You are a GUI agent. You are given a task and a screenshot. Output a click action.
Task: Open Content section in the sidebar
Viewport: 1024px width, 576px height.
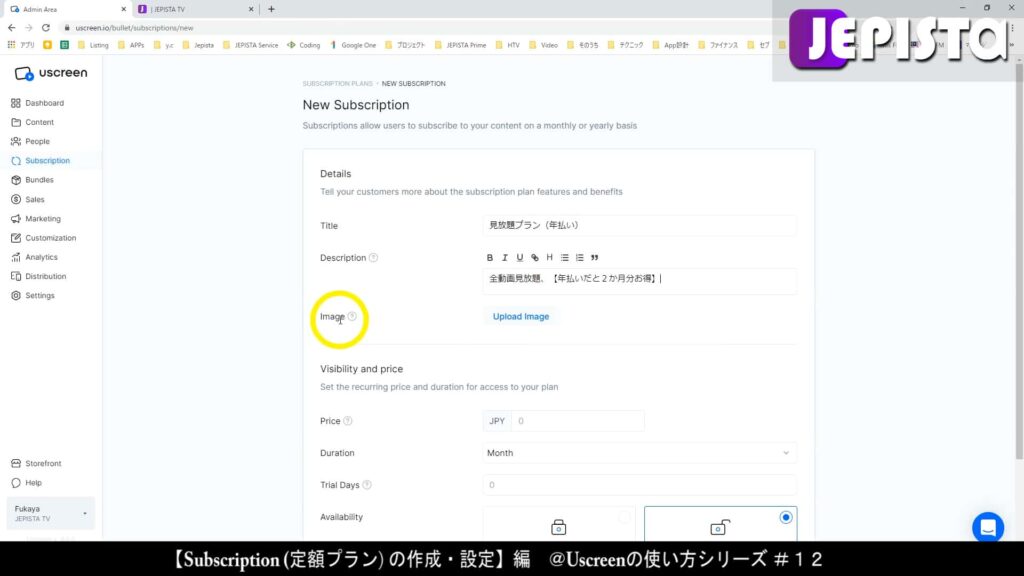coord(33,122)
